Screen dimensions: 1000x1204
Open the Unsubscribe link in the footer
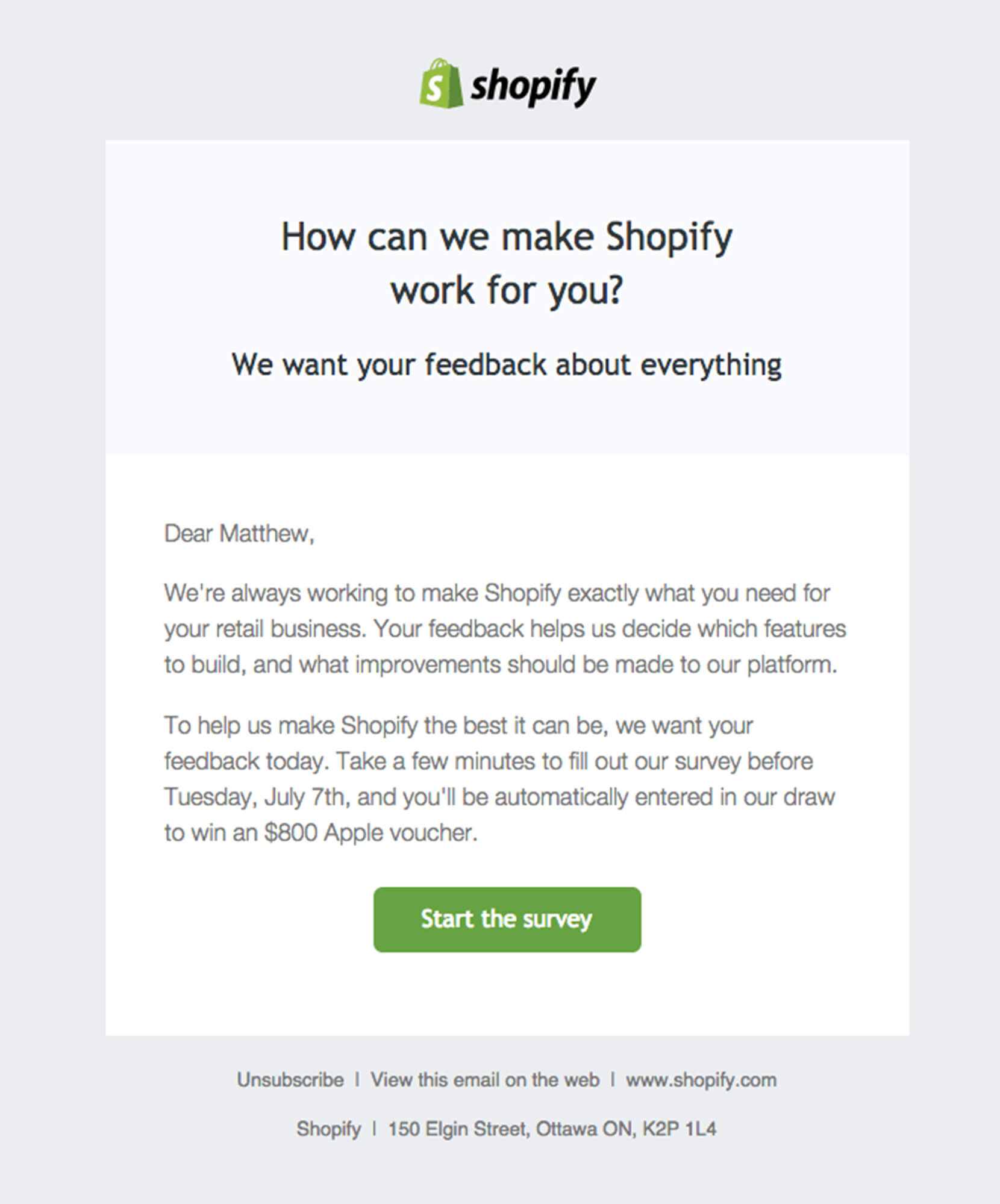290,1080
